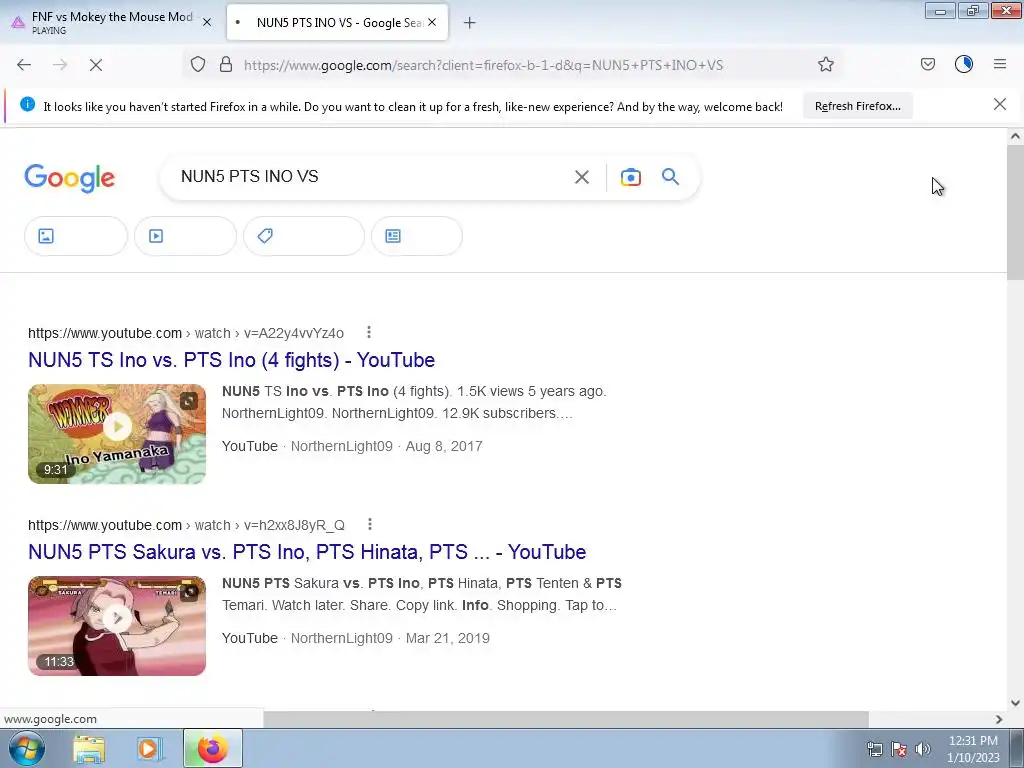Select the Images filter chip
The width and height of the screenshot is (1024, 768).
tap(76, 236)
